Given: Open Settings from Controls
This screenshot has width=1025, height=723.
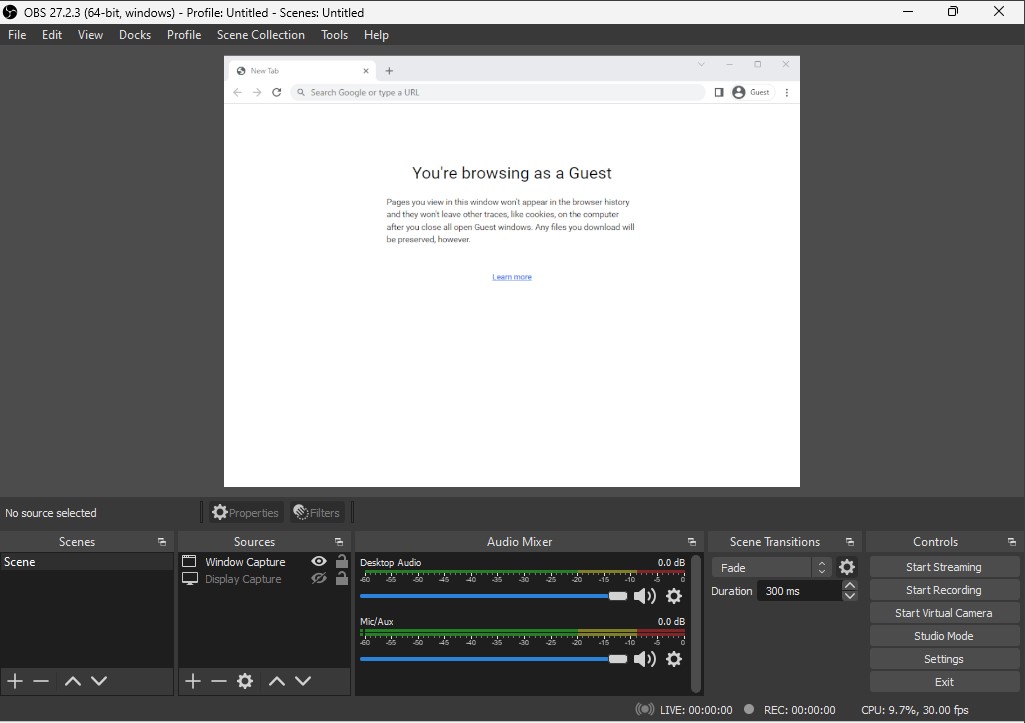Looking at the screenshot, I should click(943, 659).
